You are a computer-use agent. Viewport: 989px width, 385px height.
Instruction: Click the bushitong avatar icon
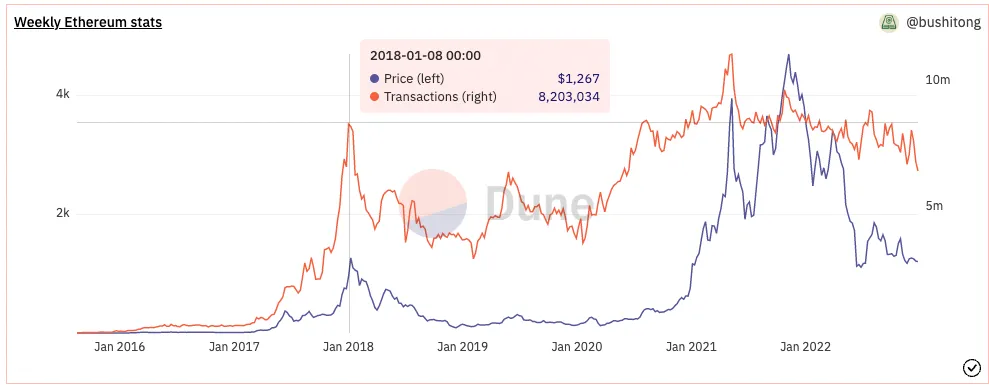coord(889,23)
